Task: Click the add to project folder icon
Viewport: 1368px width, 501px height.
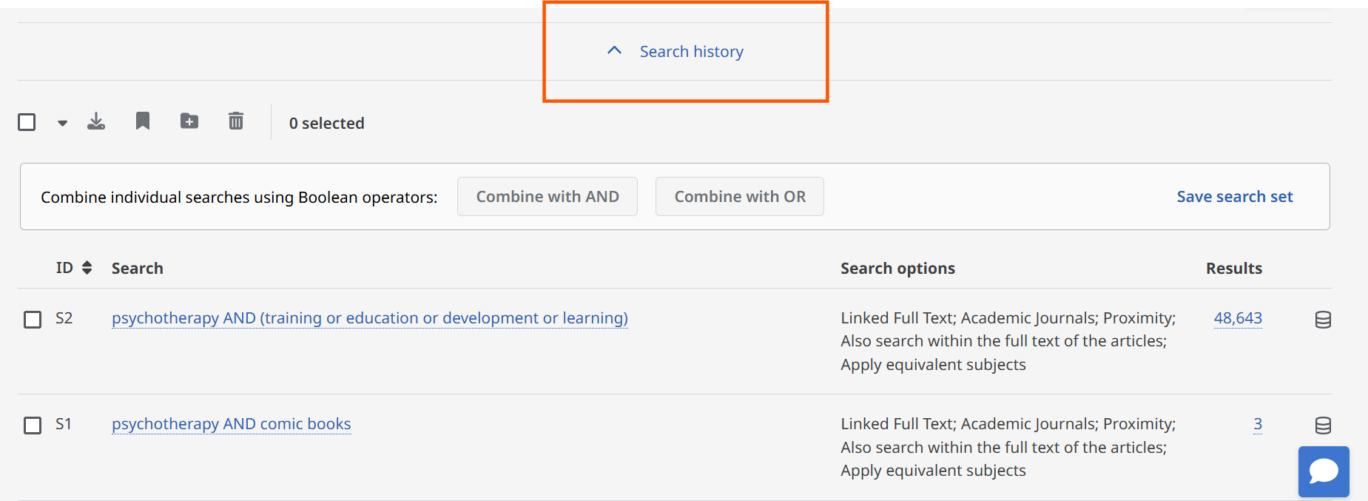Action: (x=189, y=121)
